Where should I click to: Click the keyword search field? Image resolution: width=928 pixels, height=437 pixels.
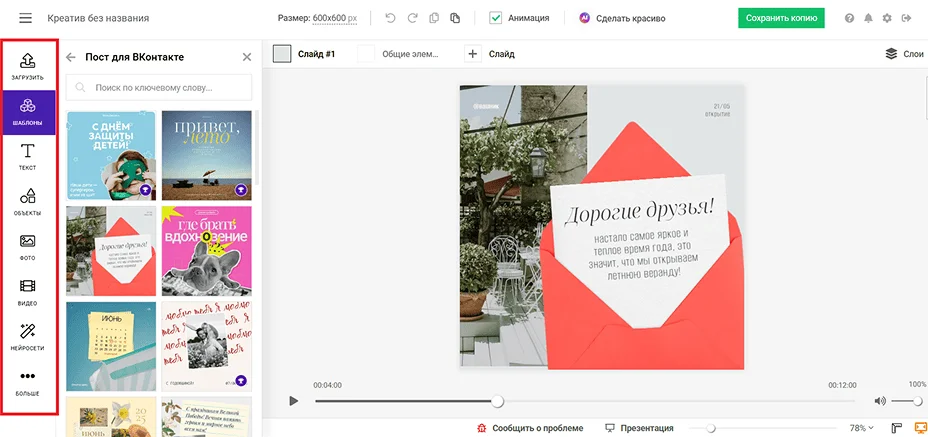coord(159,88)
